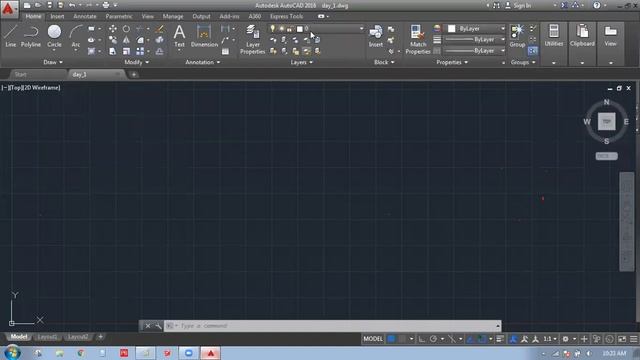This screenshot has height=360, width=640.
Task: Open the Lineweight ByLayer dropdown
Action: (x=502, y=40)
